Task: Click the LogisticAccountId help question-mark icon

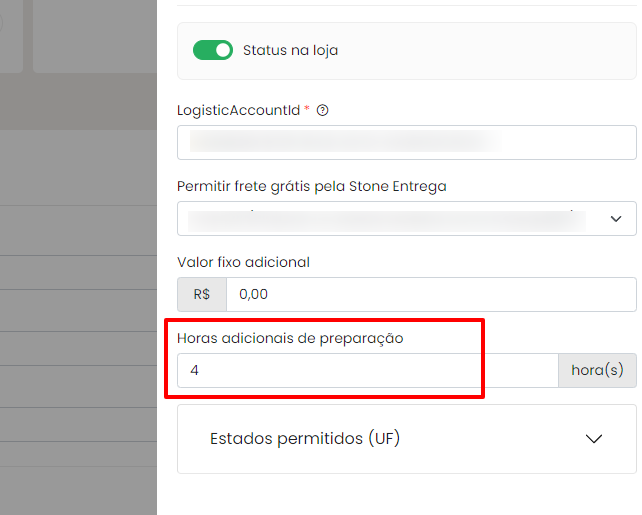Action: 322,111
